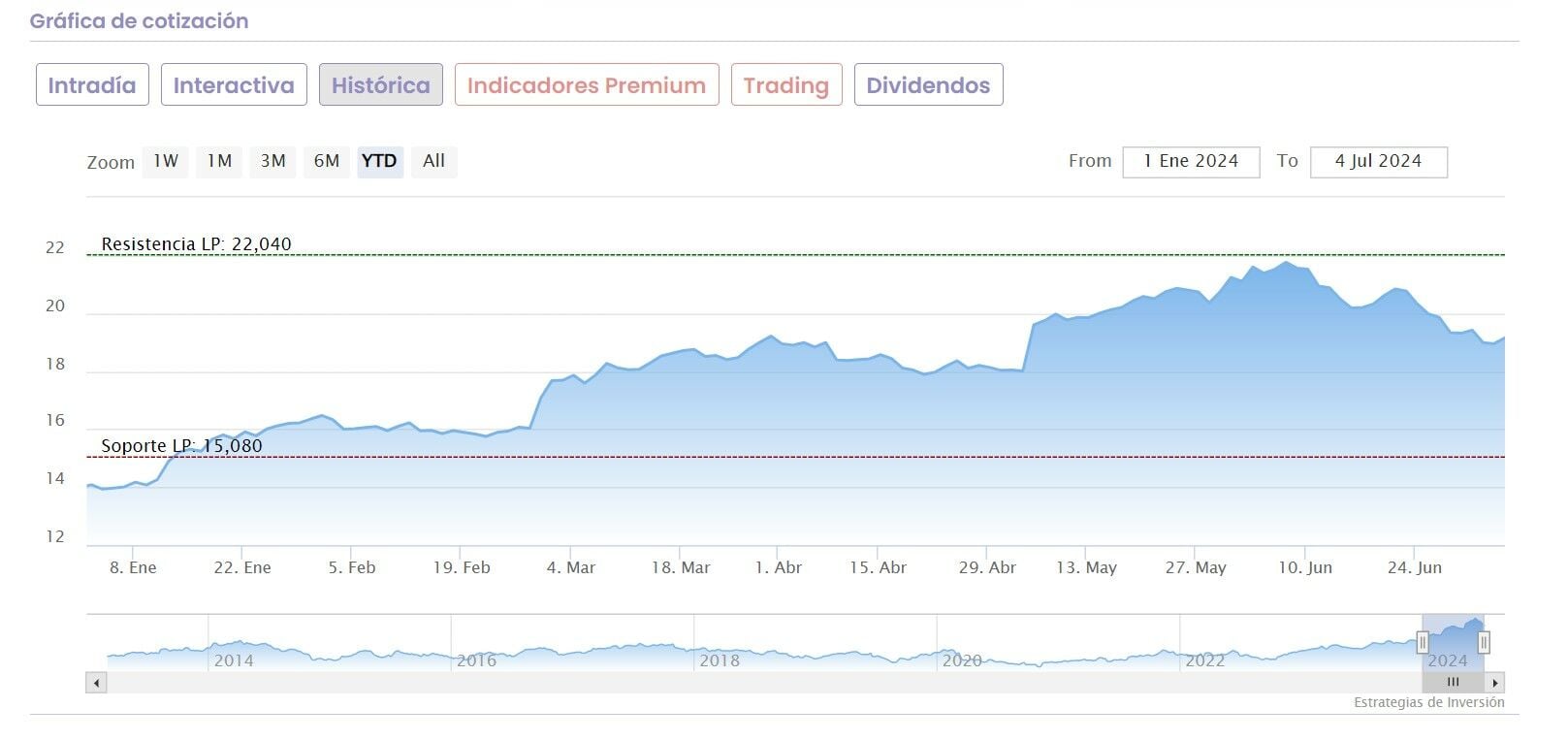Show the Dividendos tab
1568x740 pixels.
coord(928,85)
